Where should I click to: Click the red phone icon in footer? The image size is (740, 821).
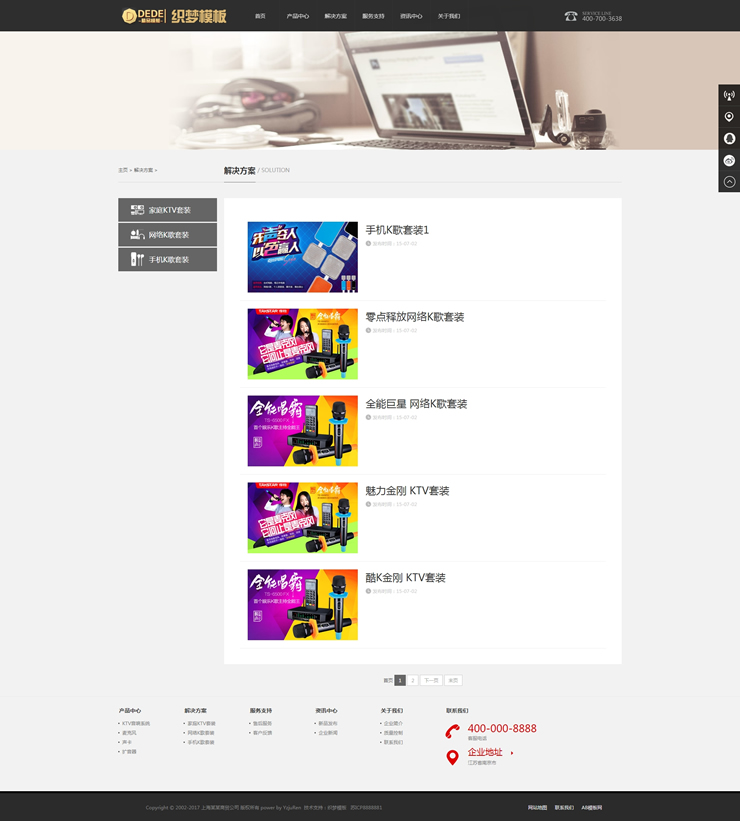(x=452, y=731)
